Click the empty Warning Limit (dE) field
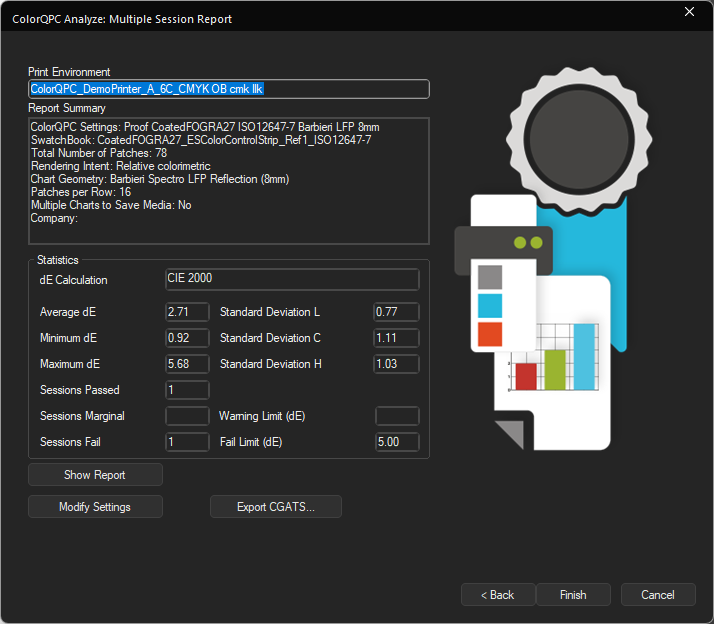The height and width of the screenshot is (624, 714). tap(397, 416)
